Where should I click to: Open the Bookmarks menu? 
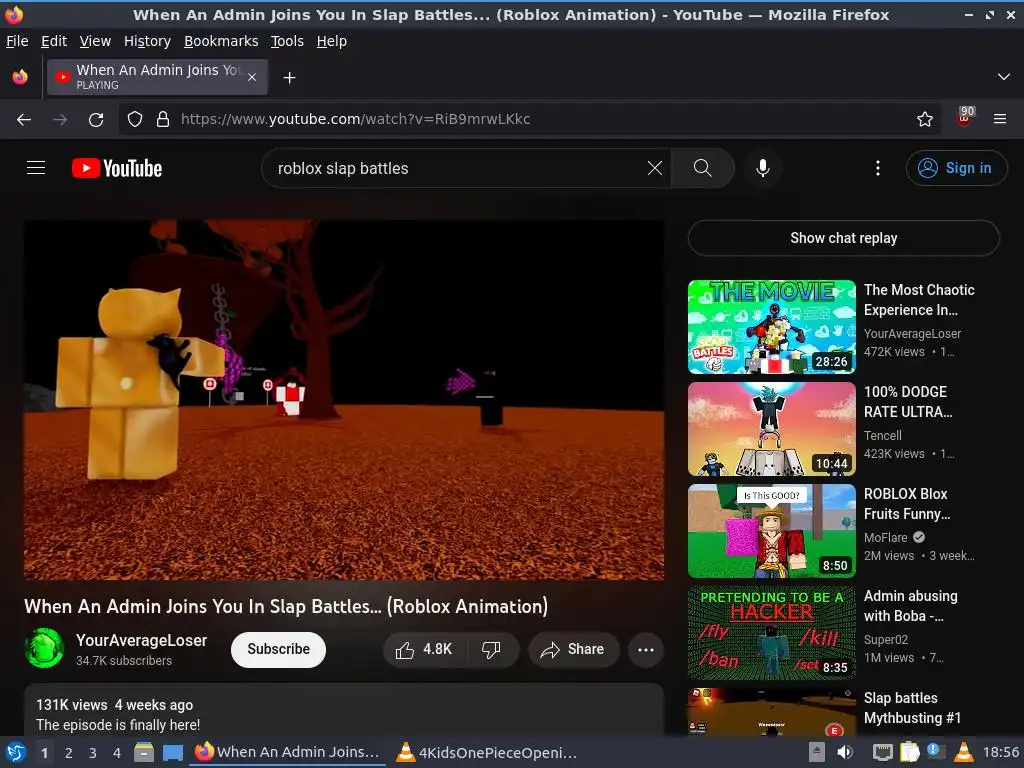coord(221,41)
